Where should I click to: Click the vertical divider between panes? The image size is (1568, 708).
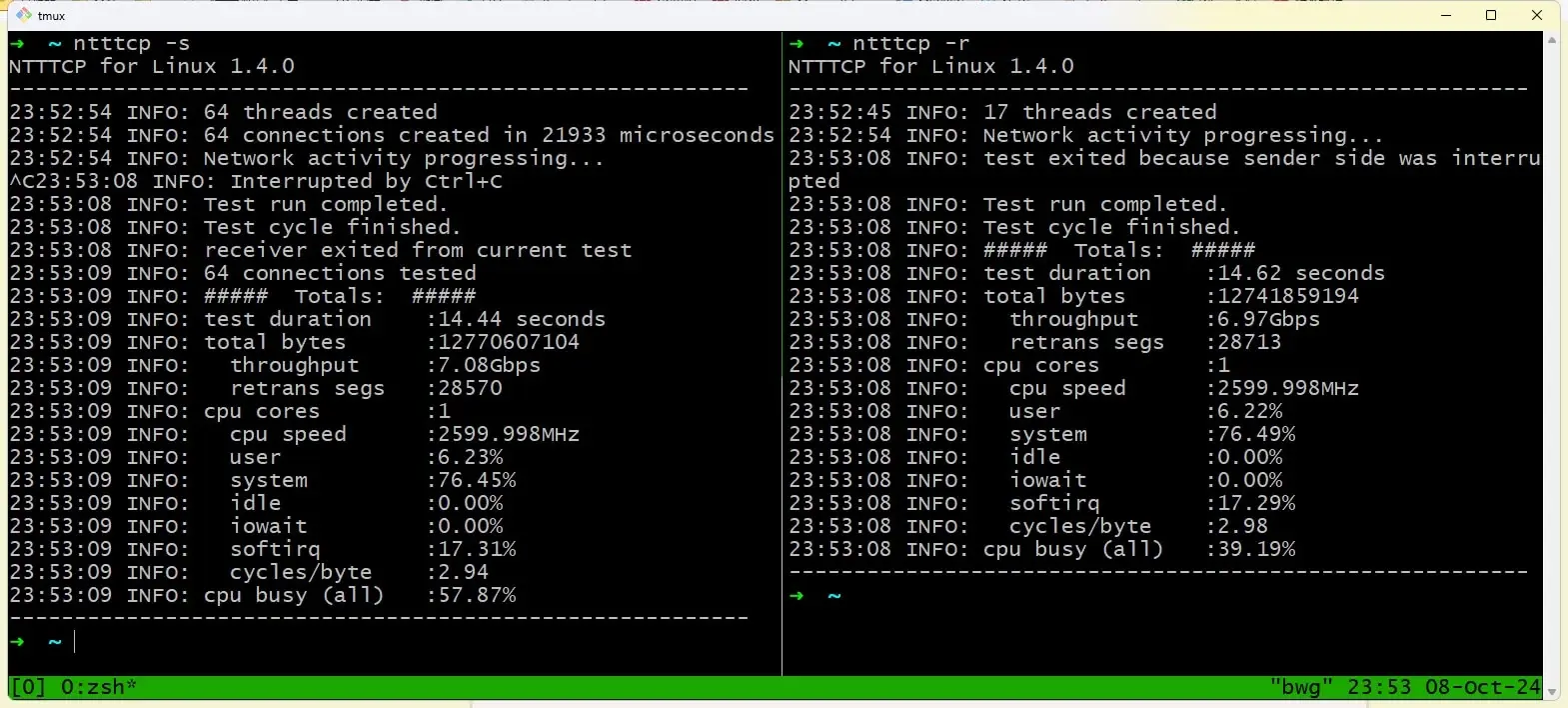click(x=782, y=350)
